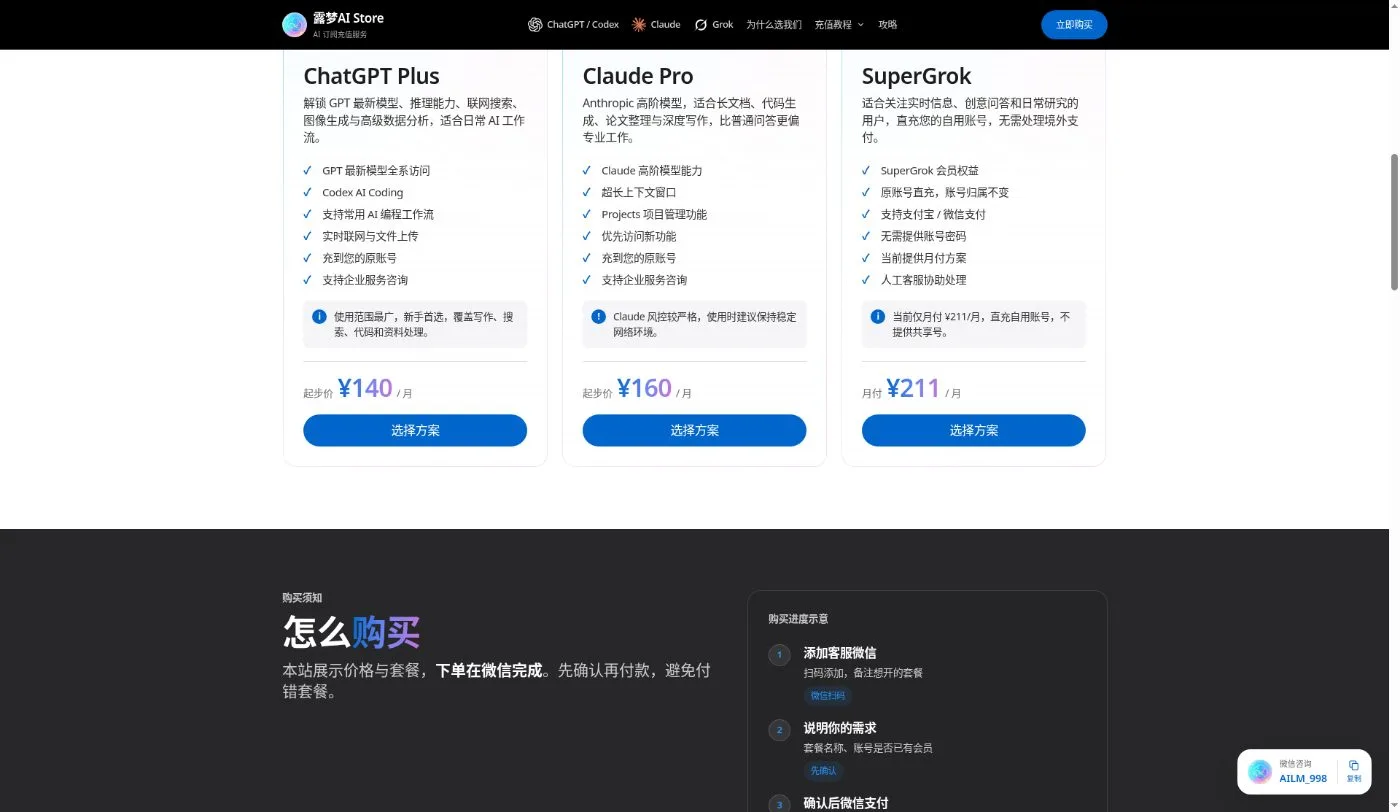The height and width of the screenshot is (812, 1400).
Task: Click checkmark beside Codex AI Coding
Action: [308, 192]
